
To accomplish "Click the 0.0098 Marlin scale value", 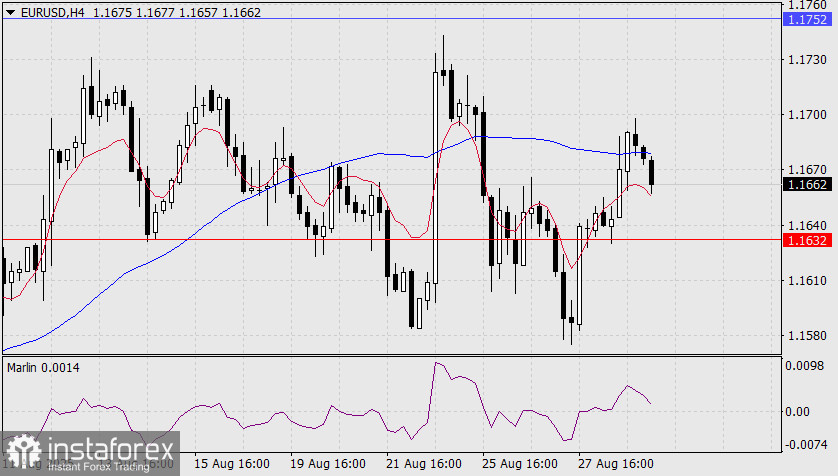I will (804, 366).
